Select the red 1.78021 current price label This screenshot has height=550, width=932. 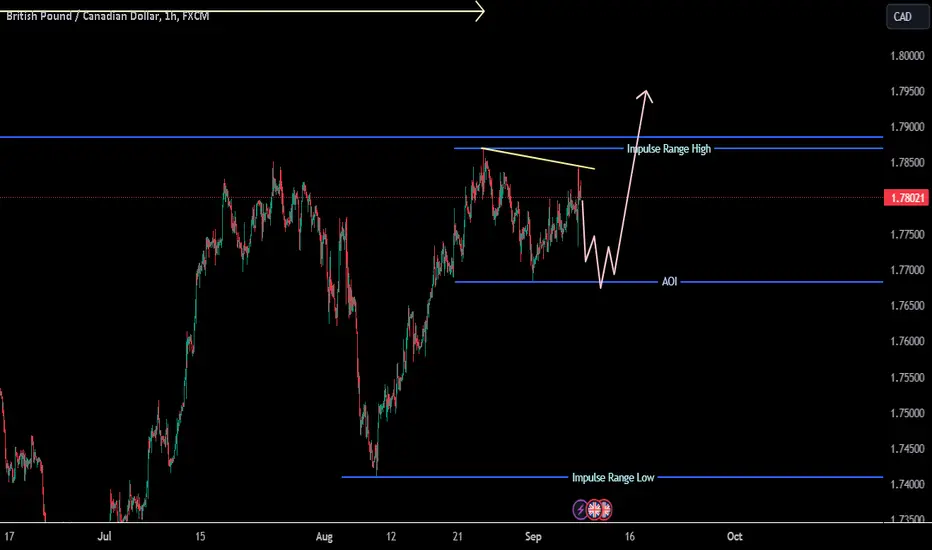tap(906, 198)
